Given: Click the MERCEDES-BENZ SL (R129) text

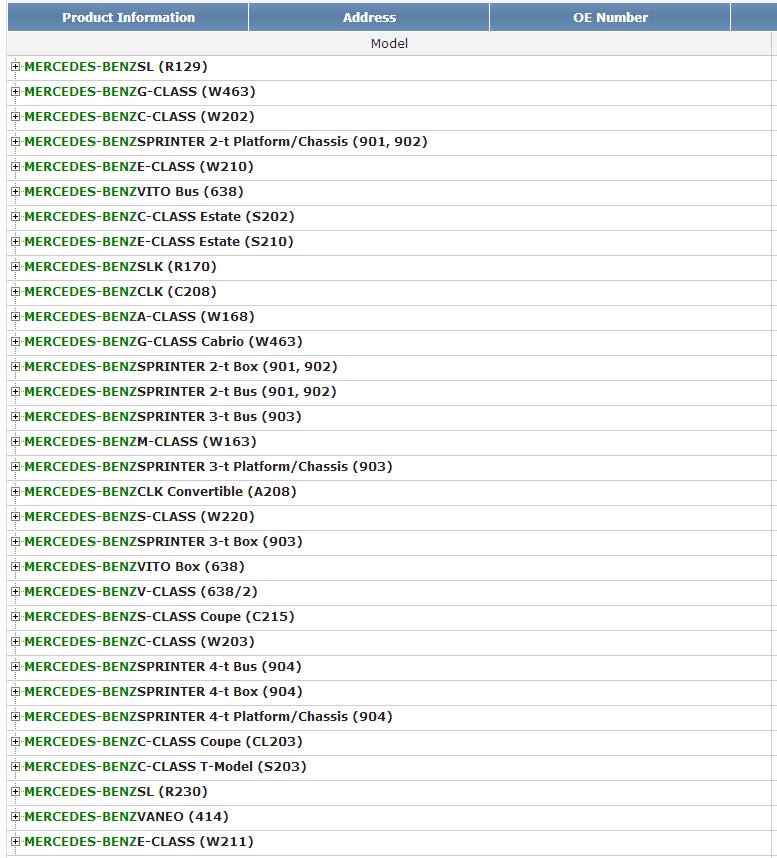Looking at the screenshot, I should 116,67.
